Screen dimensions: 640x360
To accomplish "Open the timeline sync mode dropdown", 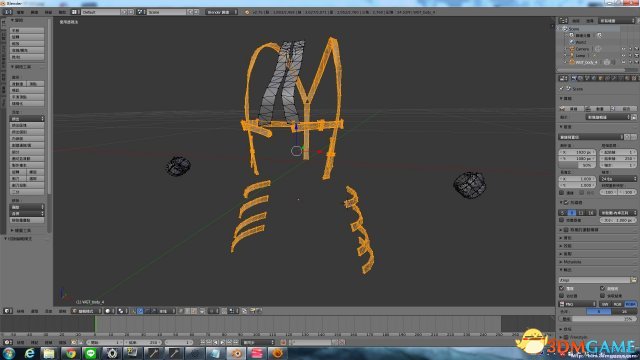I will [258, 342].
